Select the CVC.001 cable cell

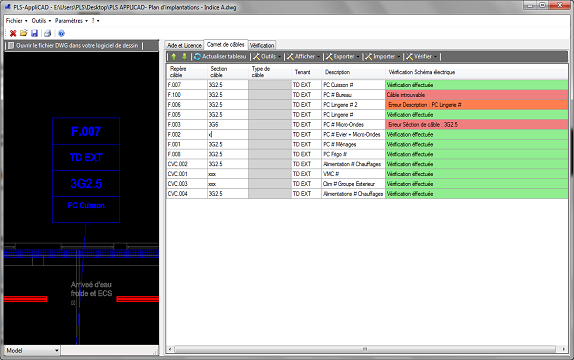click(x=187, y=174)
